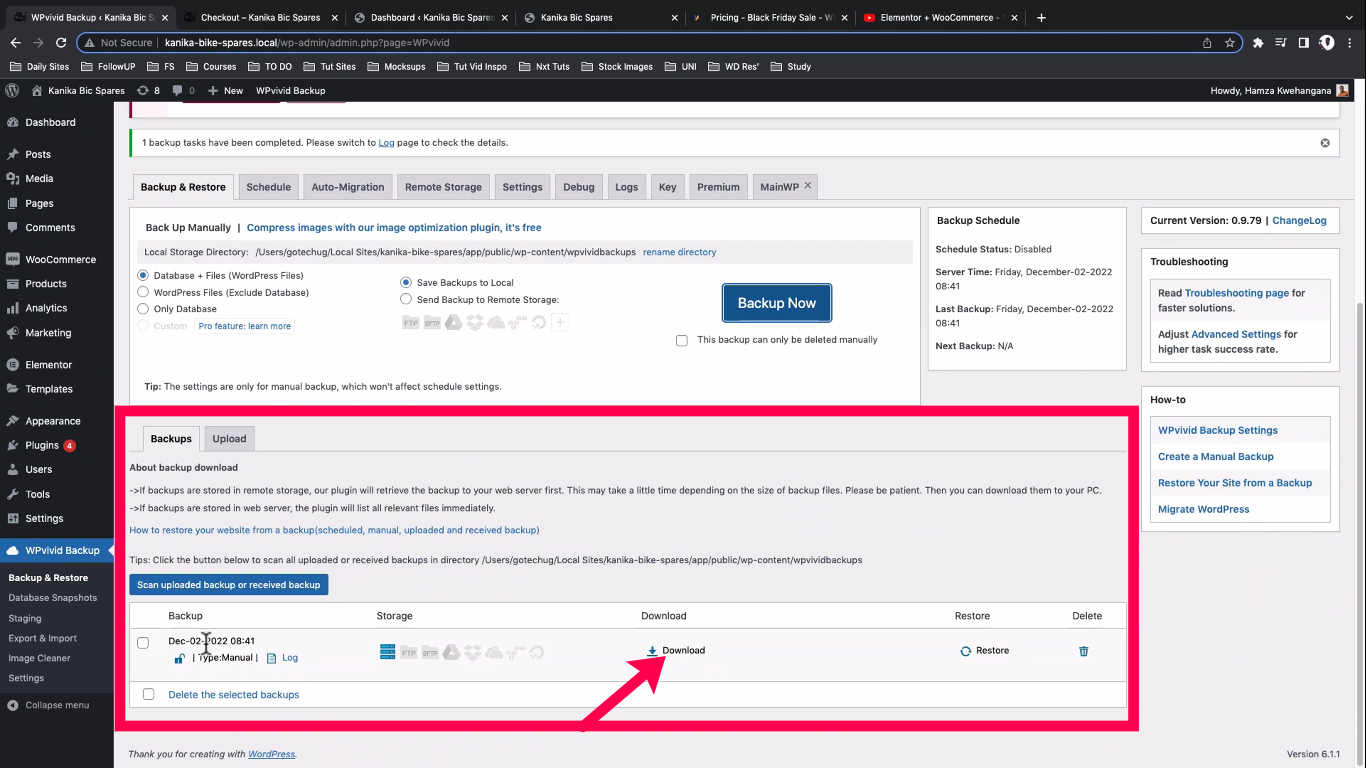Open the New content menu in admin bar
1366x768 pixels.
225,90
